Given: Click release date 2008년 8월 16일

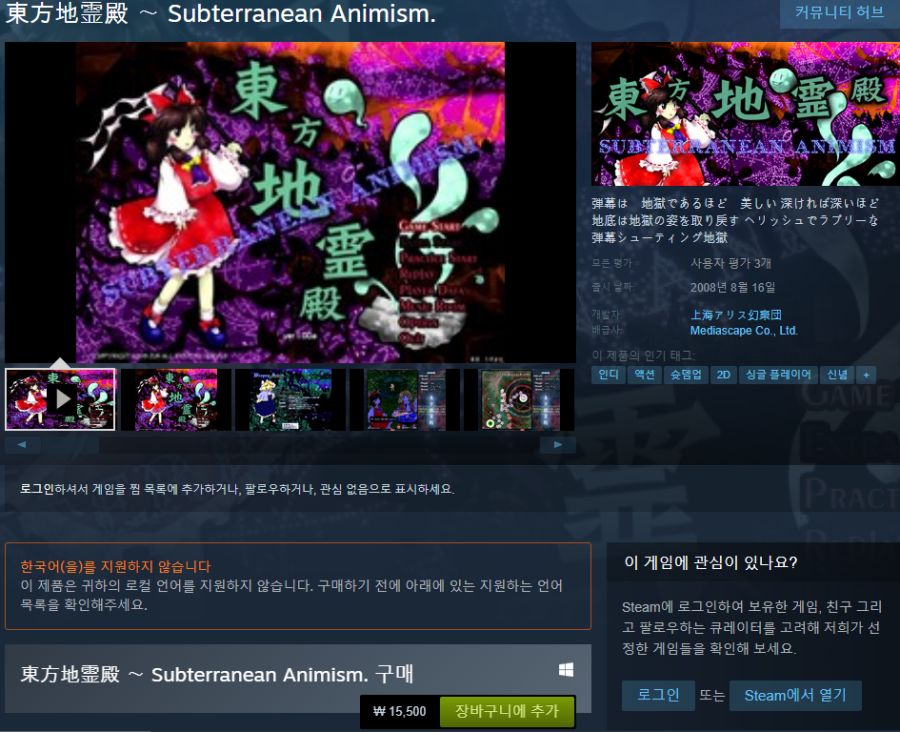Looking at the screenshot, I should (x=732, y=288).
